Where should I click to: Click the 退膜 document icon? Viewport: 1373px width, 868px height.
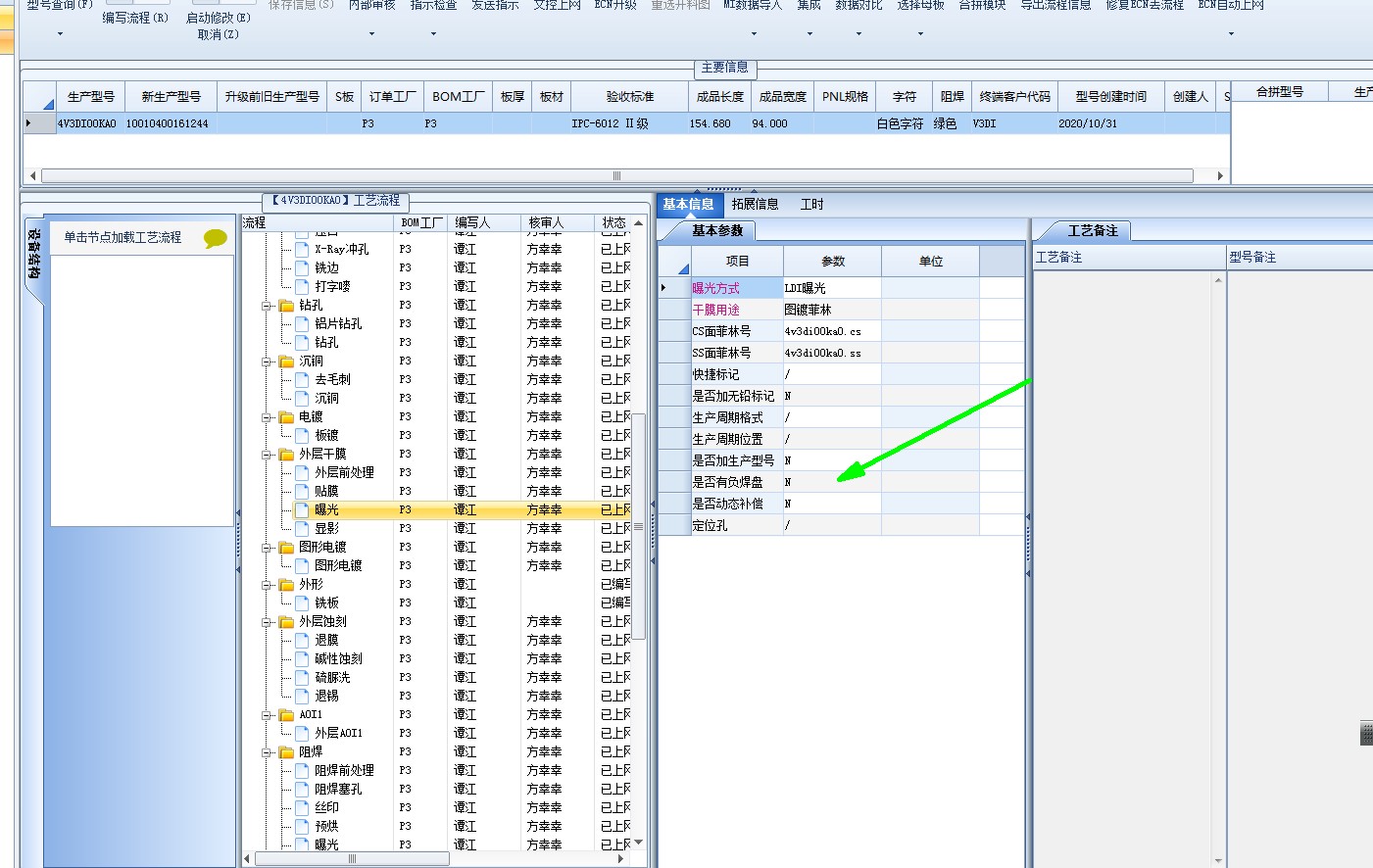pyautogui.click(x=302, y=641)
